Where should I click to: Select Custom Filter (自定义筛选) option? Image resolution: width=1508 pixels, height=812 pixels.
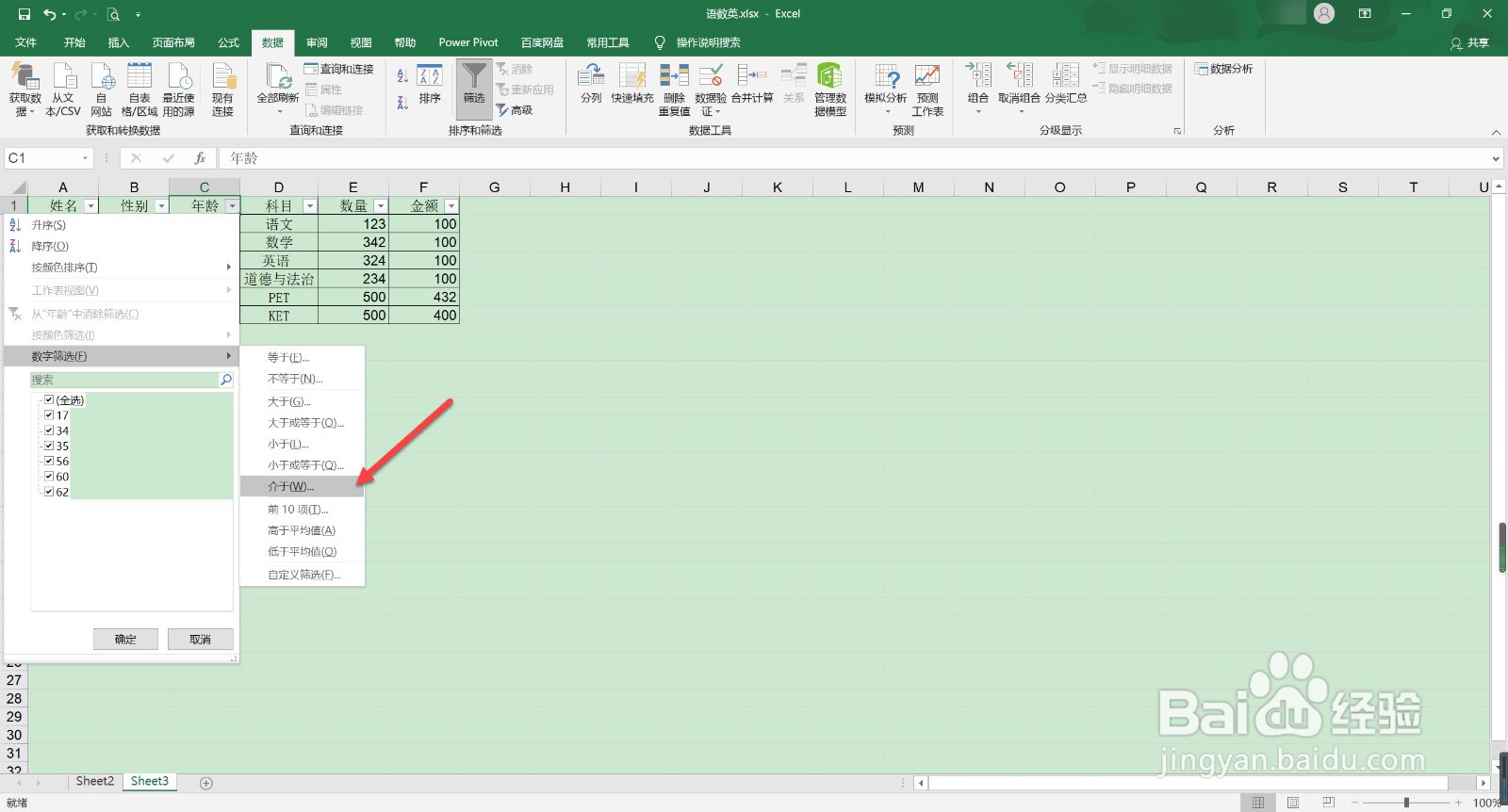coord(302,574)
